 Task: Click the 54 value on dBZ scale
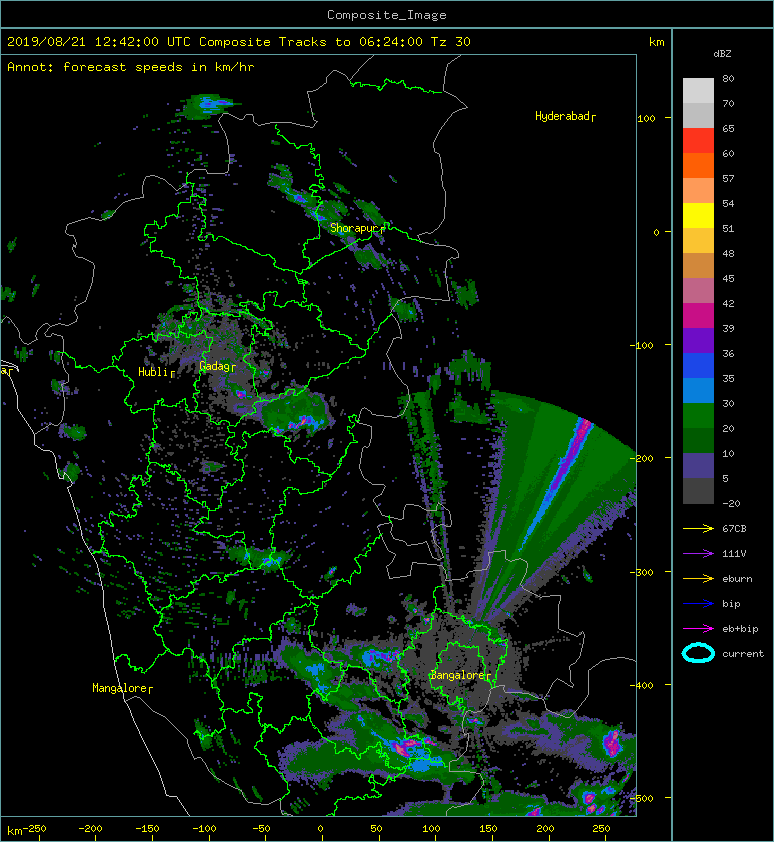click(x=728, y=204)
